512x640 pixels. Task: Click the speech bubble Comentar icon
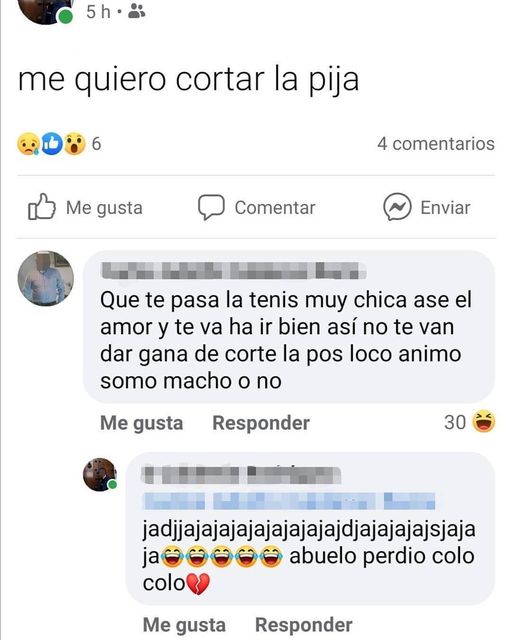pyautogui.click(x=211, y=207)
